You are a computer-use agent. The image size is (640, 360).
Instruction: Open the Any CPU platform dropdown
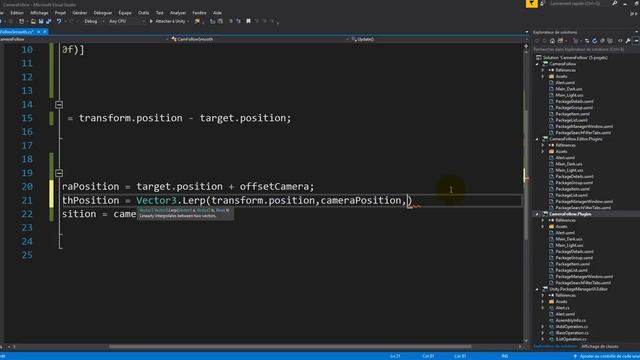[x=126, y=21]
